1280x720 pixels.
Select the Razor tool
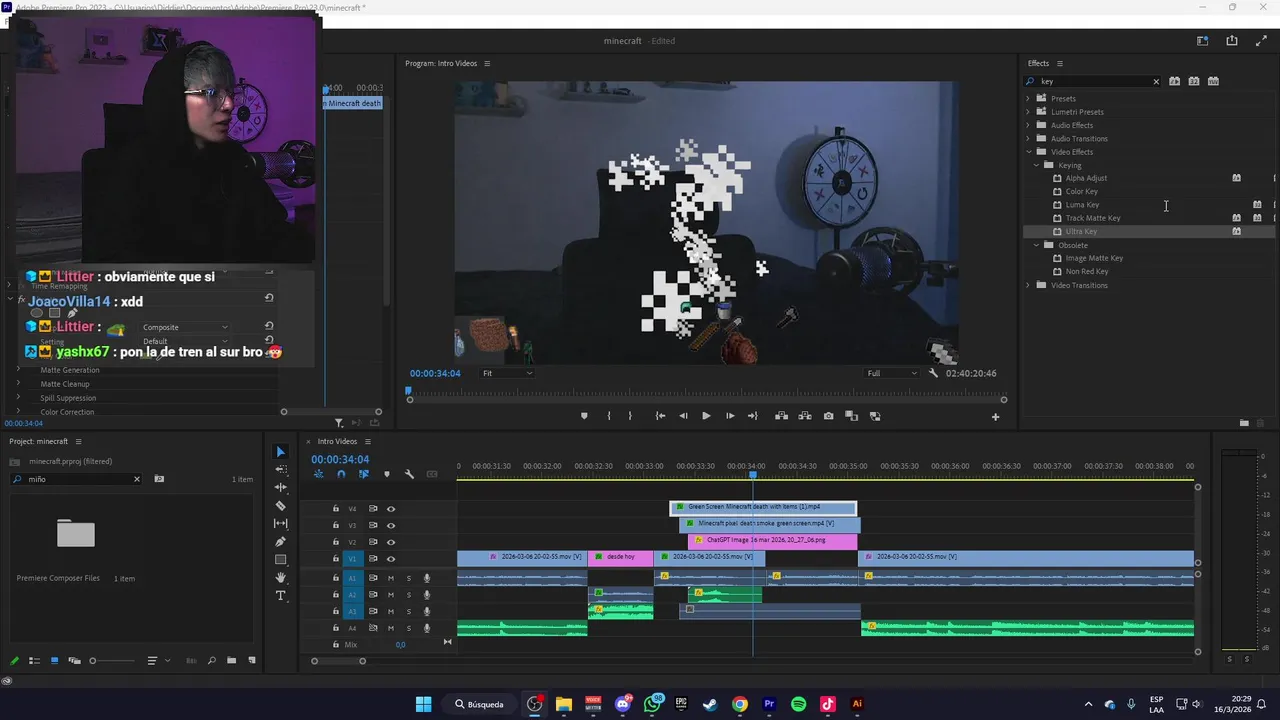280,506
